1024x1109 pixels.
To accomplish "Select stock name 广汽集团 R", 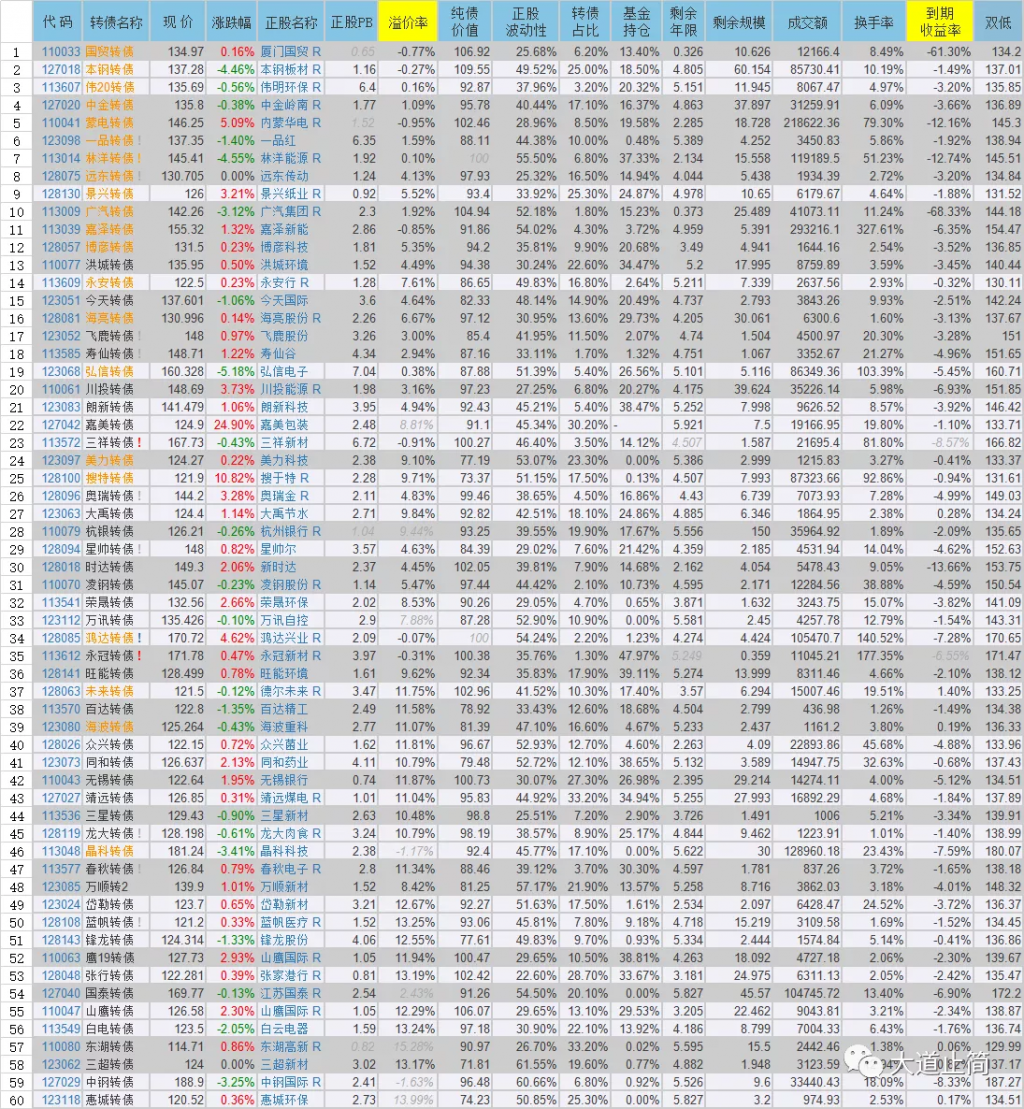I will pos(291,211).
